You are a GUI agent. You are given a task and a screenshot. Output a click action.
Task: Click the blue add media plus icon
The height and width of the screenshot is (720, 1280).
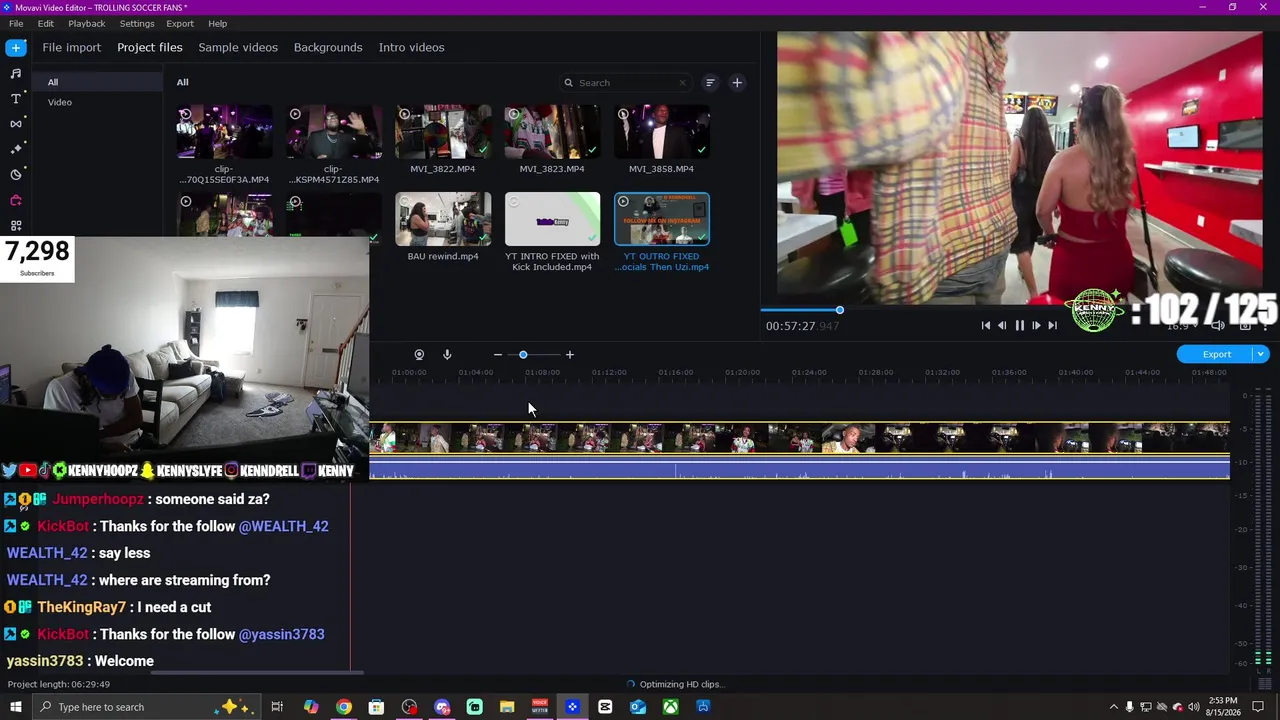(x=15, y=47)
